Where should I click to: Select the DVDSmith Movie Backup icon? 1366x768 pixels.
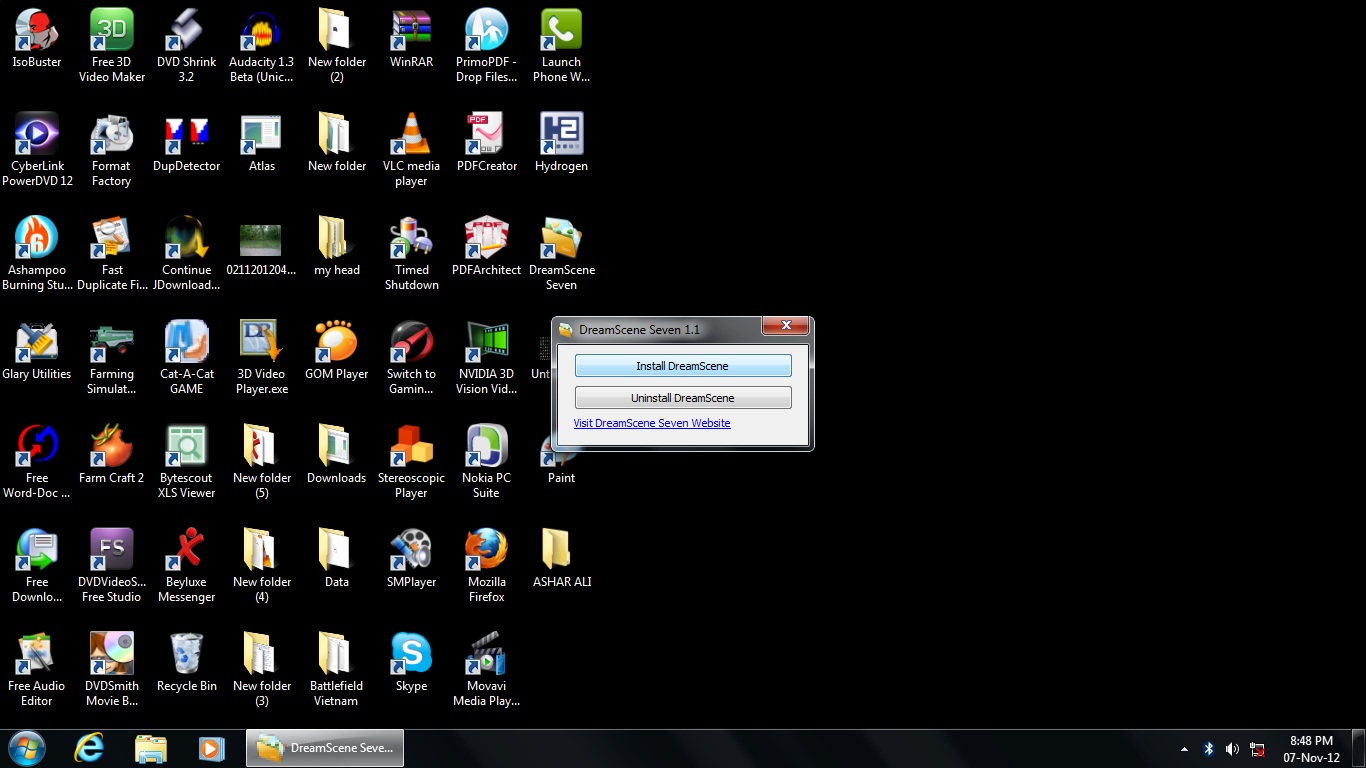112,670
